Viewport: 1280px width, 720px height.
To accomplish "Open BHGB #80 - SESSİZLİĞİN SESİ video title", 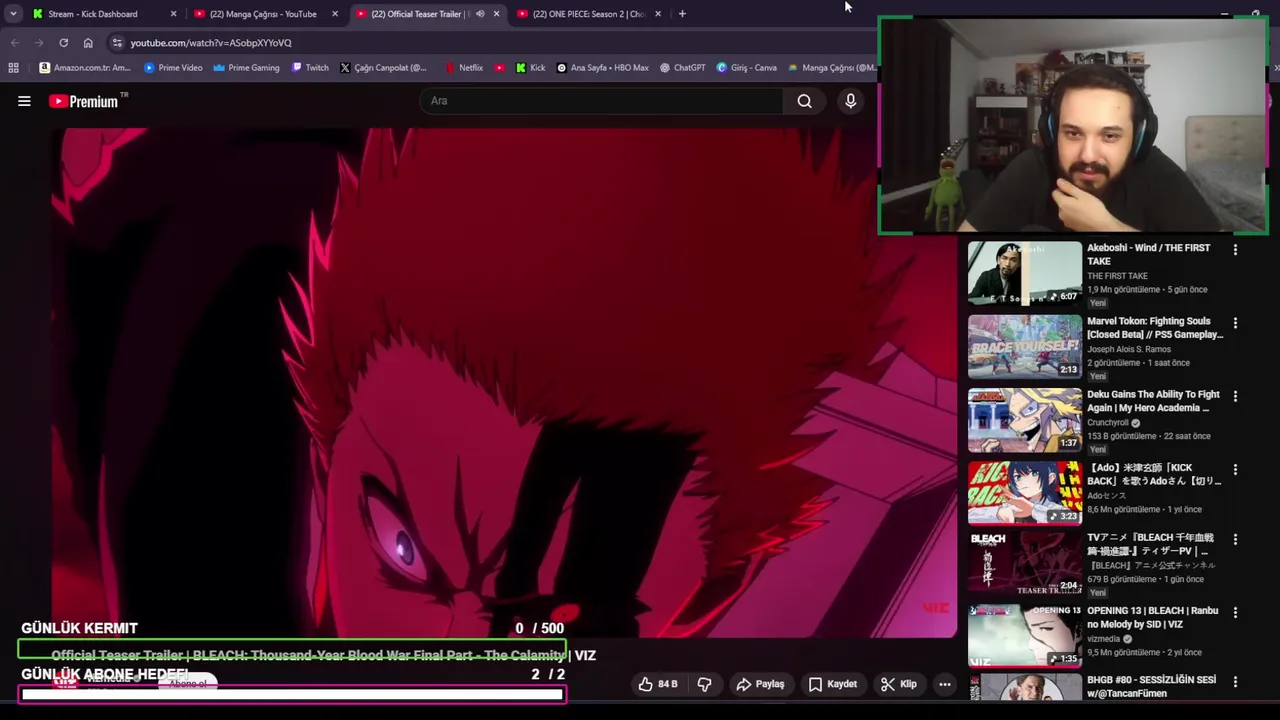I will click(1151, 686).
